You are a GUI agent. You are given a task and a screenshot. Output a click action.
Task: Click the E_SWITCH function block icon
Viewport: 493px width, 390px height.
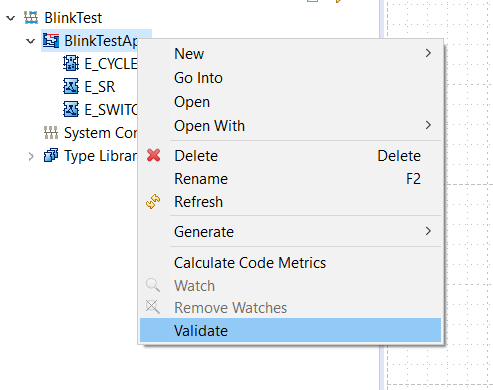(71, 109)
